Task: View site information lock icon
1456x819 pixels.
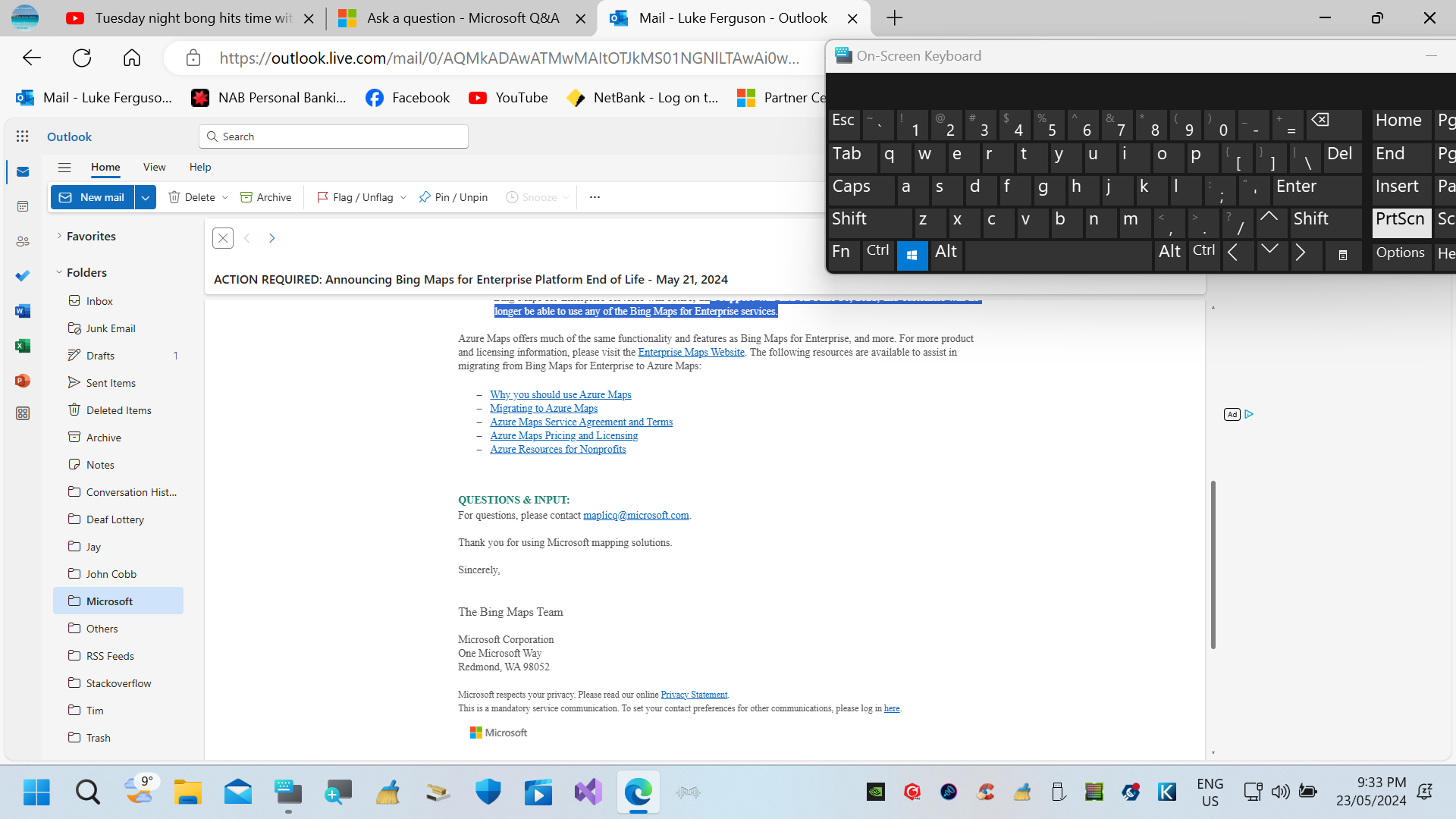Action: tap(193, 58)
